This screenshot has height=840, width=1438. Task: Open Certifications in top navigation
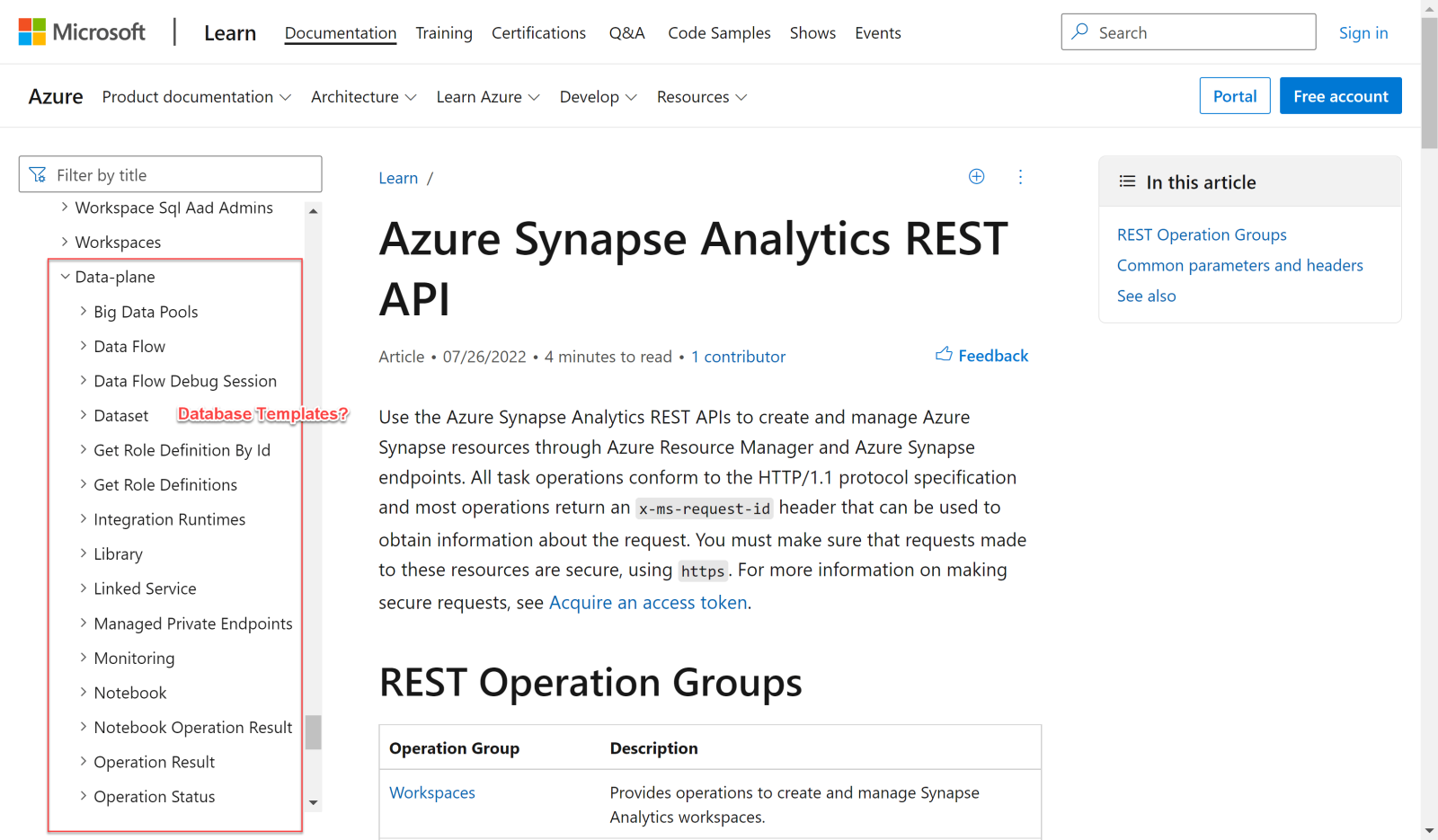click(x=538, y=33)
